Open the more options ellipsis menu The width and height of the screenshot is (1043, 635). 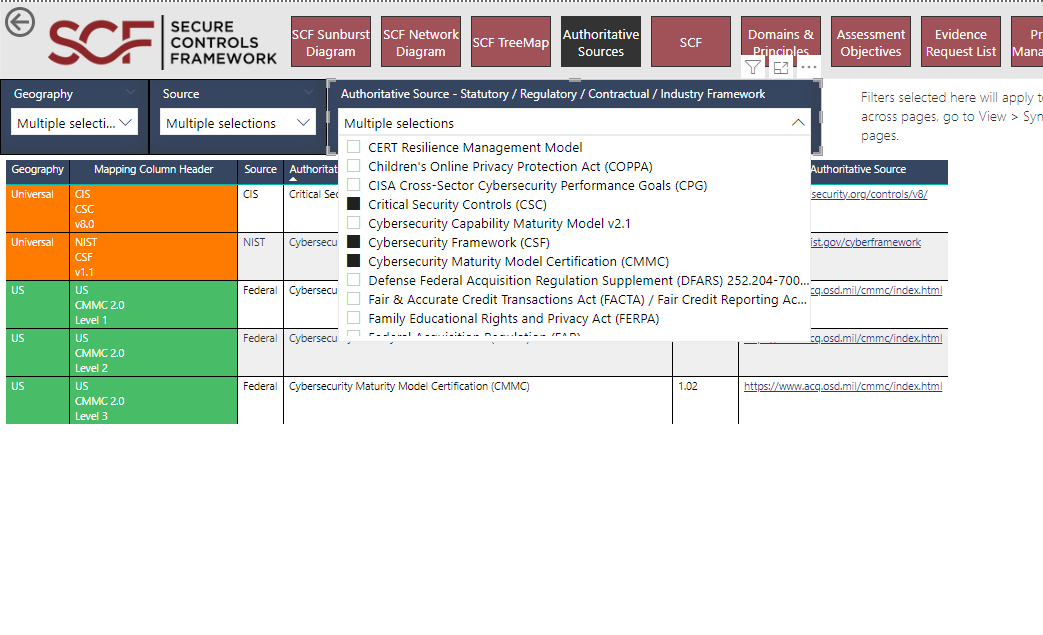click(x=808, y=66)
